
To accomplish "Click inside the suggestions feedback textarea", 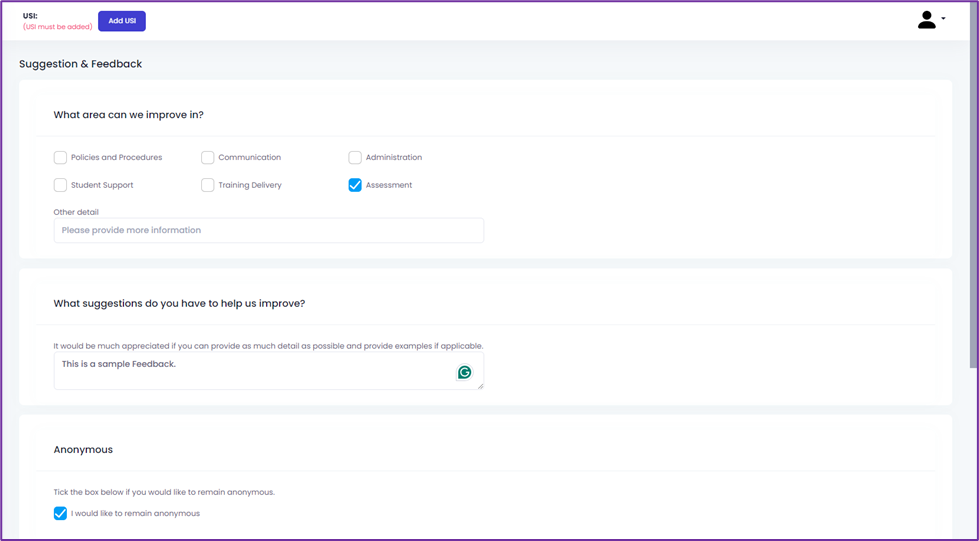I will click(268, 370).
